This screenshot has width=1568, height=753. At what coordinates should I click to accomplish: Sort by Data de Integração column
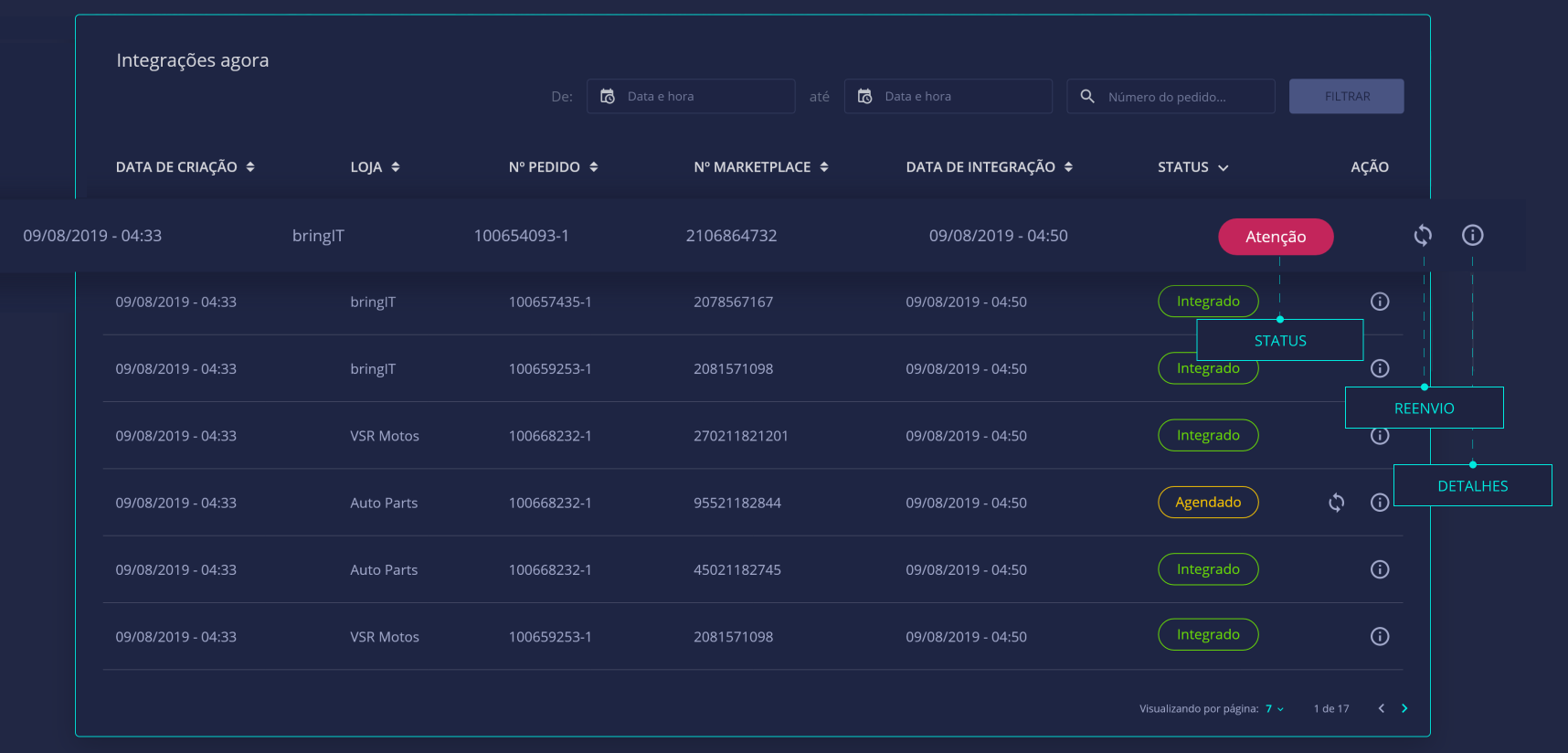[1068, 167]
